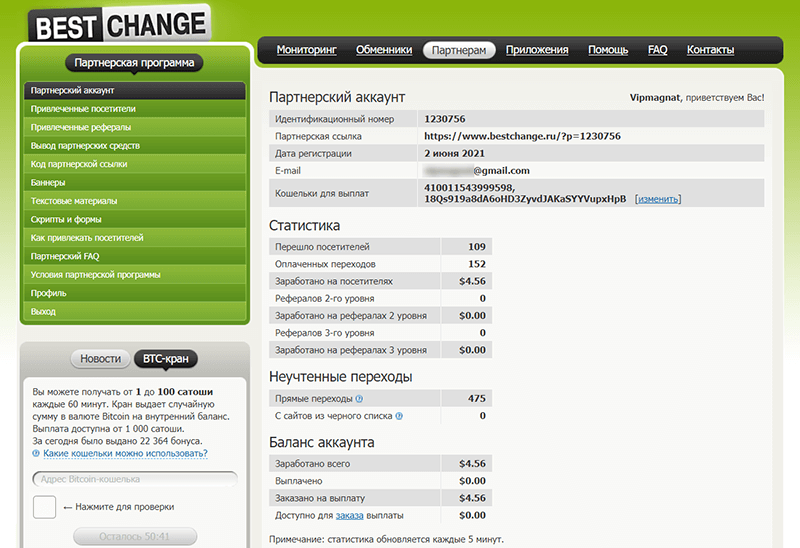This screenshot has width=800, height=548.
Task: Click the value 109 for Перешло посетителей
Action: pos(477,247)
